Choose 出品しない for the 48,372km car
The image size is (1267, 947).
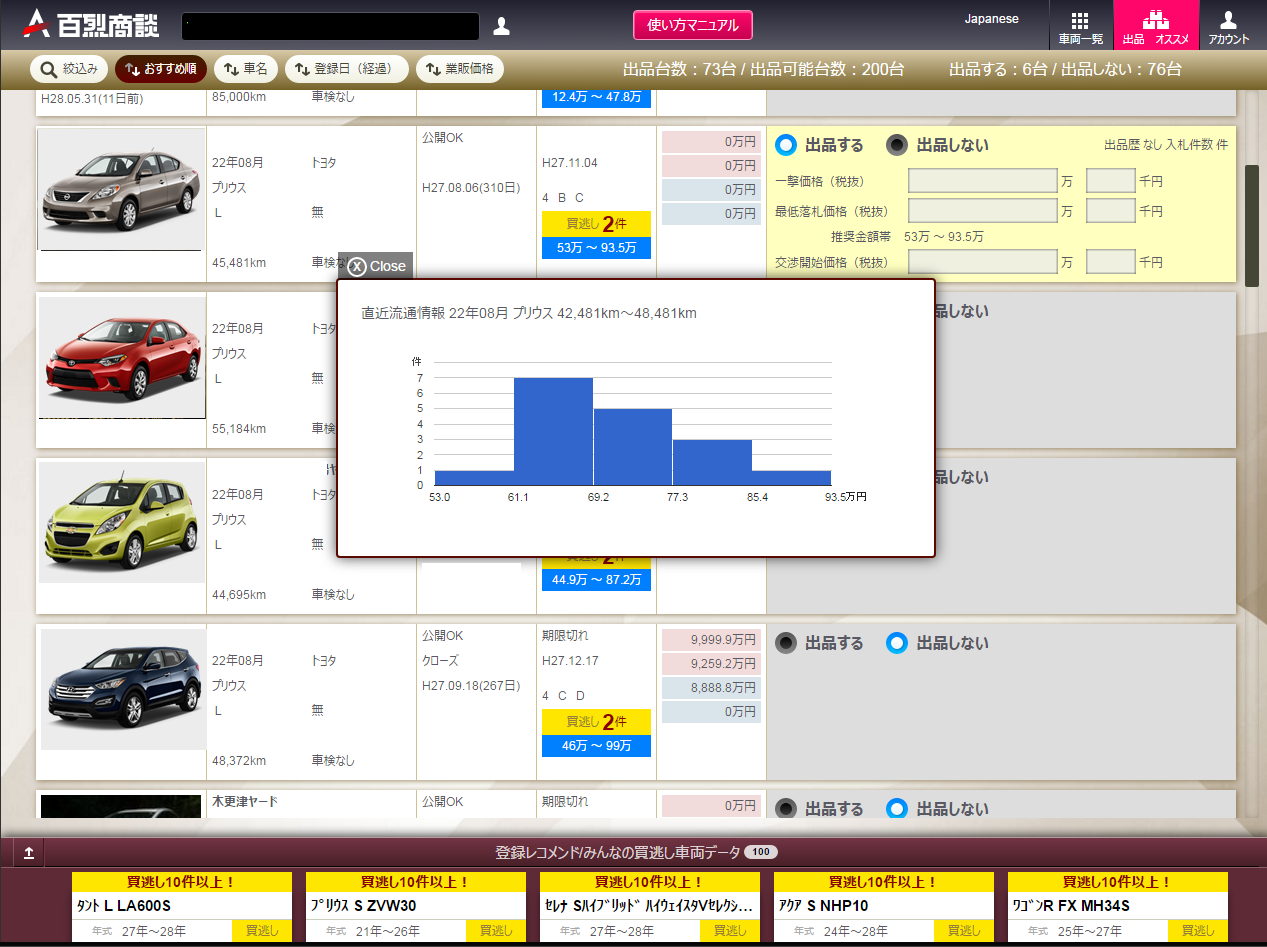pos(898,643)
